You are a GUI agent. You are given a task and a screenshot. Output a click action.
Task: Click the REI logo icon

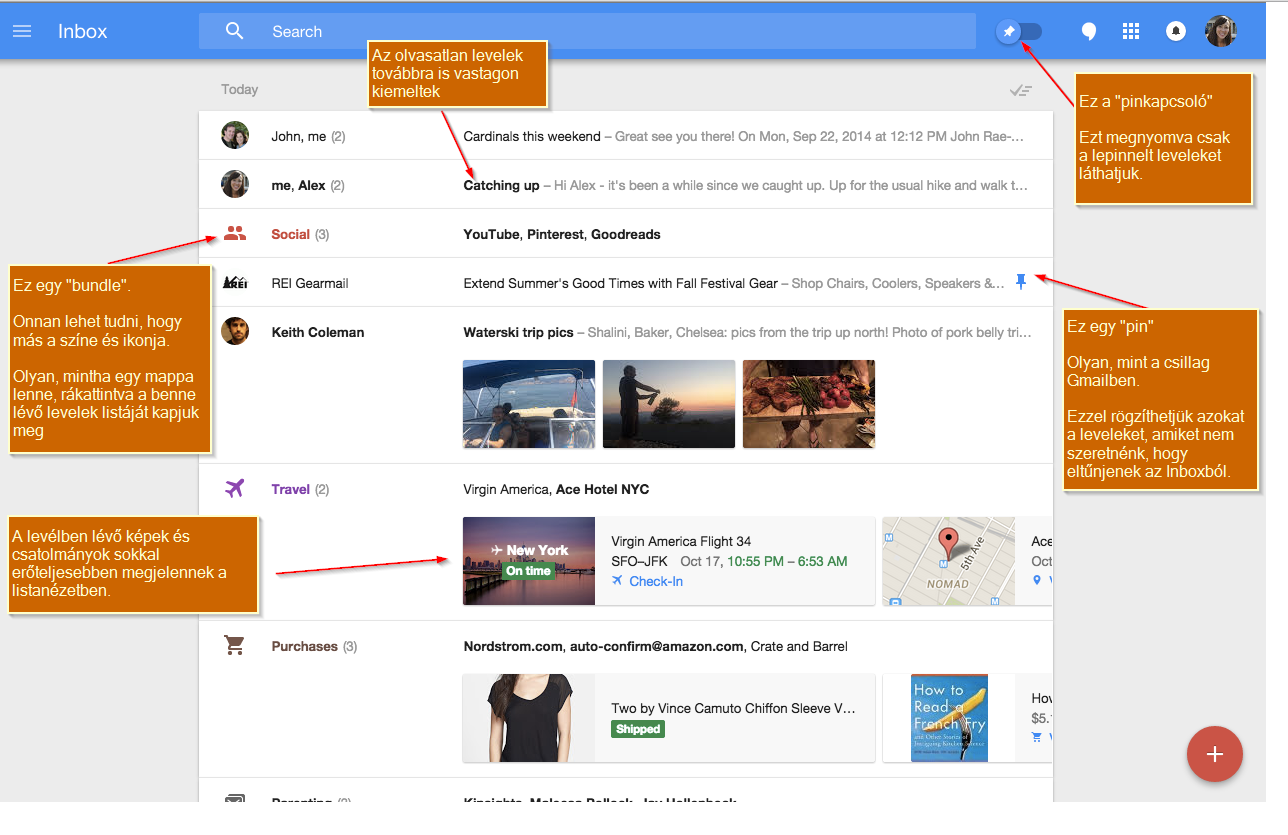pyautogui.click(x=235, y=283)
